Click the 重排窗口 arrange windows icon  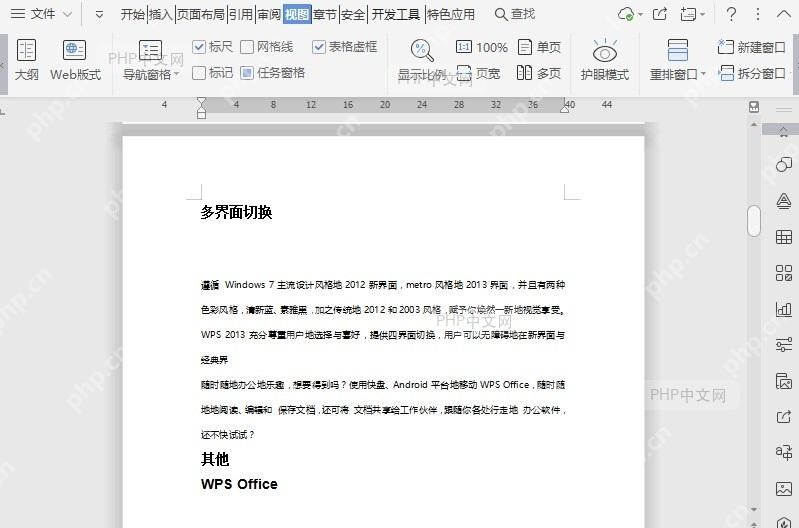point(678,50)
